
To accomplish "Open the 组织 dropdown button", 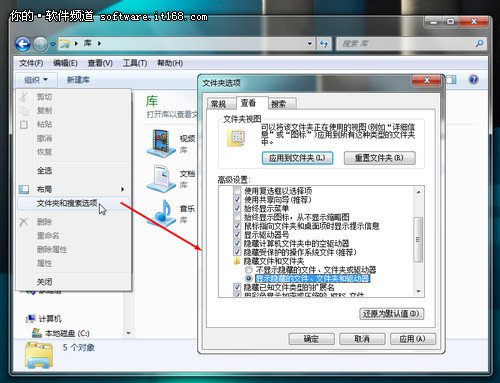I will [36, 80].
